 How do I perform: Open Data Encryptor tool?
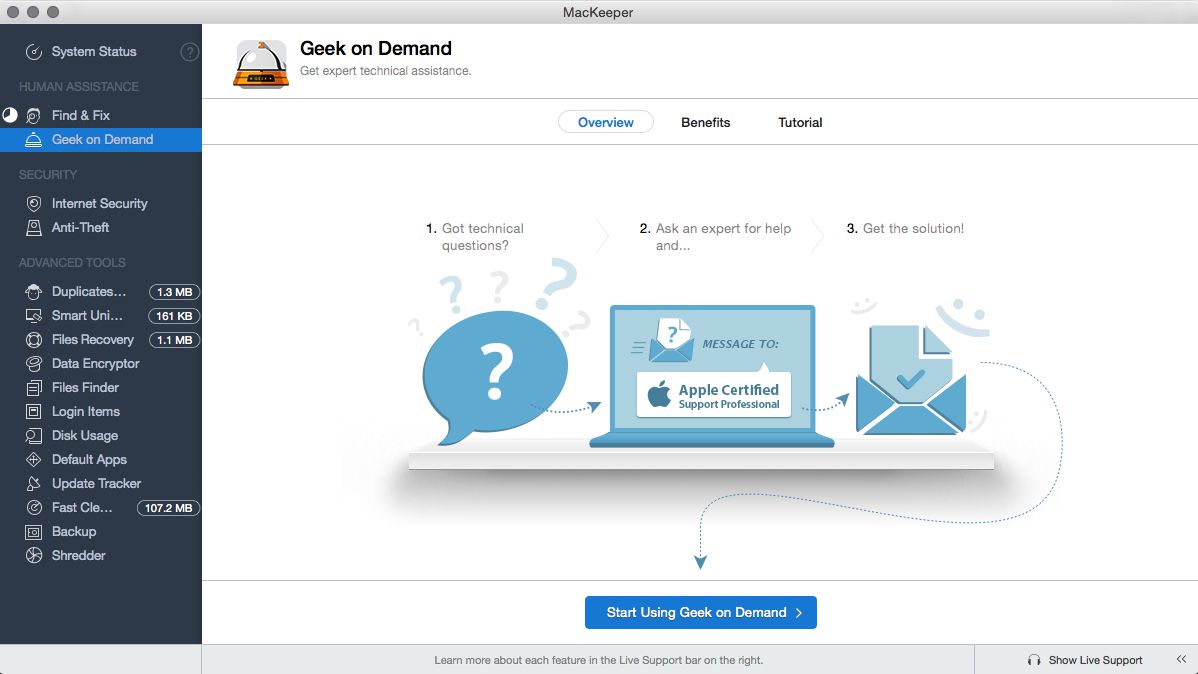tap(96, 364)
